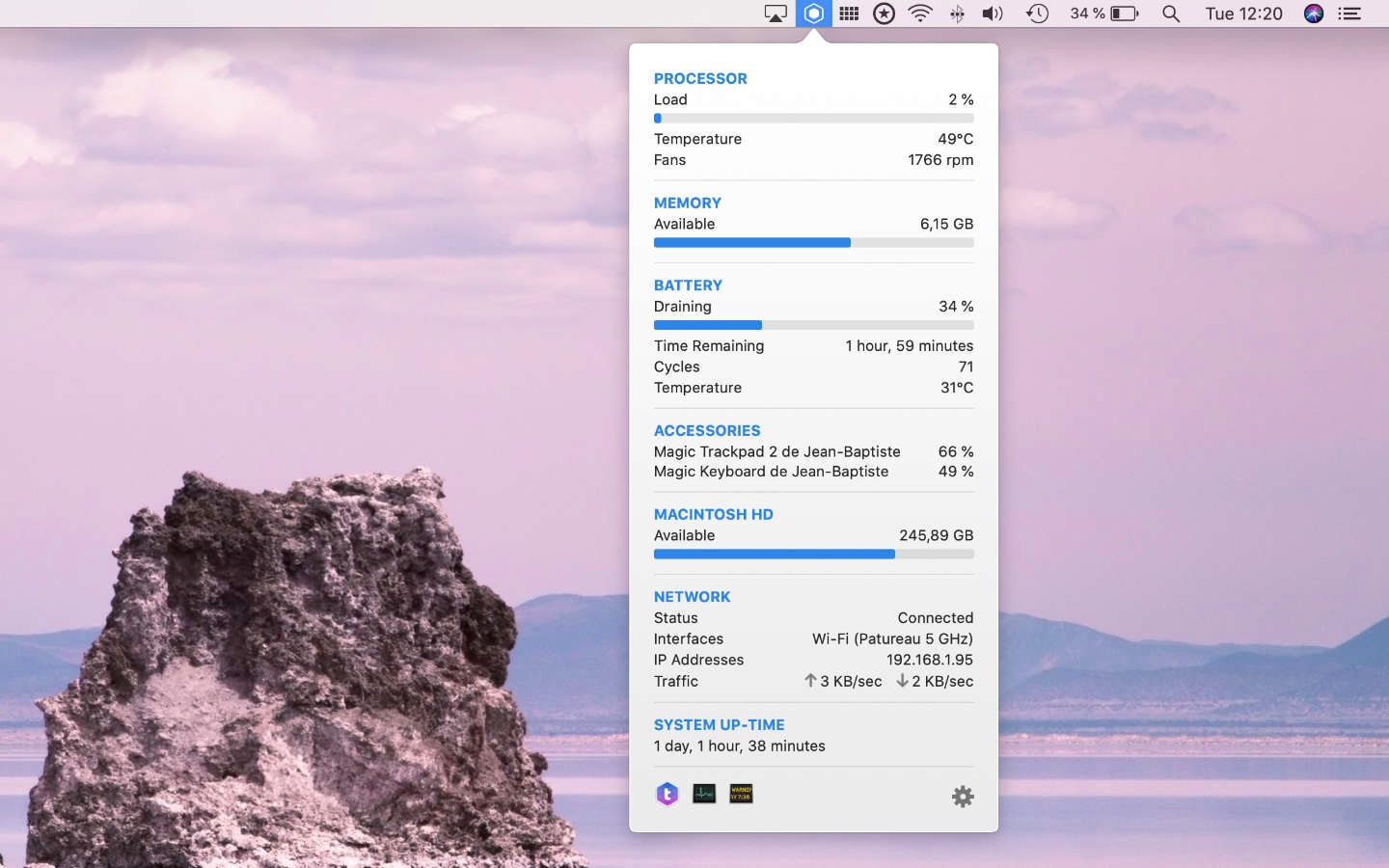Open the volume speaker menu bar icon

click(993, 14)
